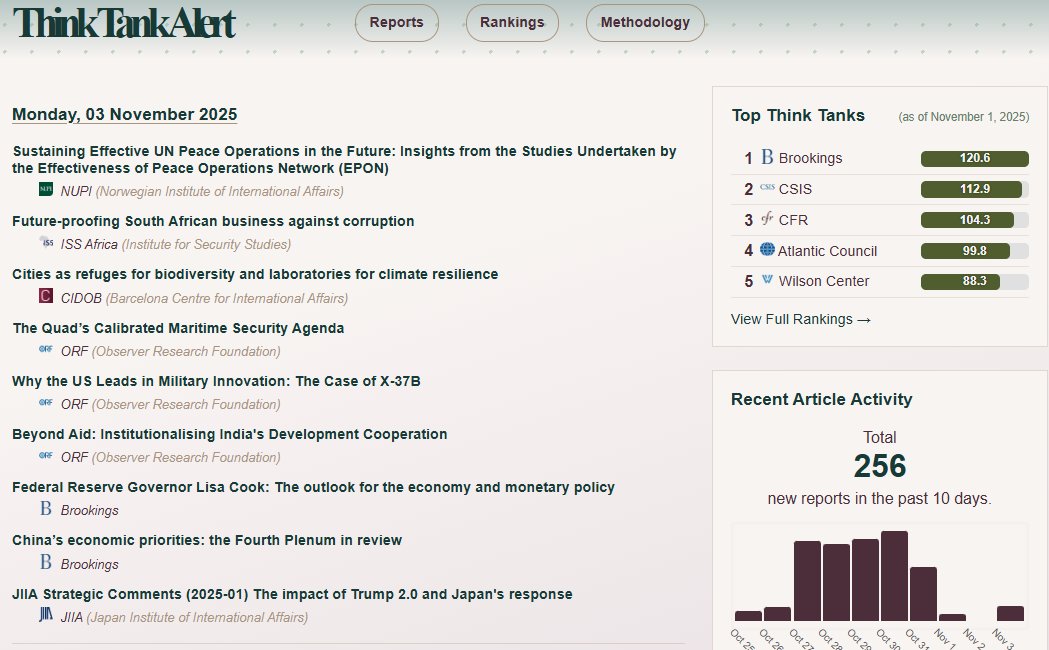1049x650 pixels.
Task: Open the Reports menu item
Action: (397, 23)
